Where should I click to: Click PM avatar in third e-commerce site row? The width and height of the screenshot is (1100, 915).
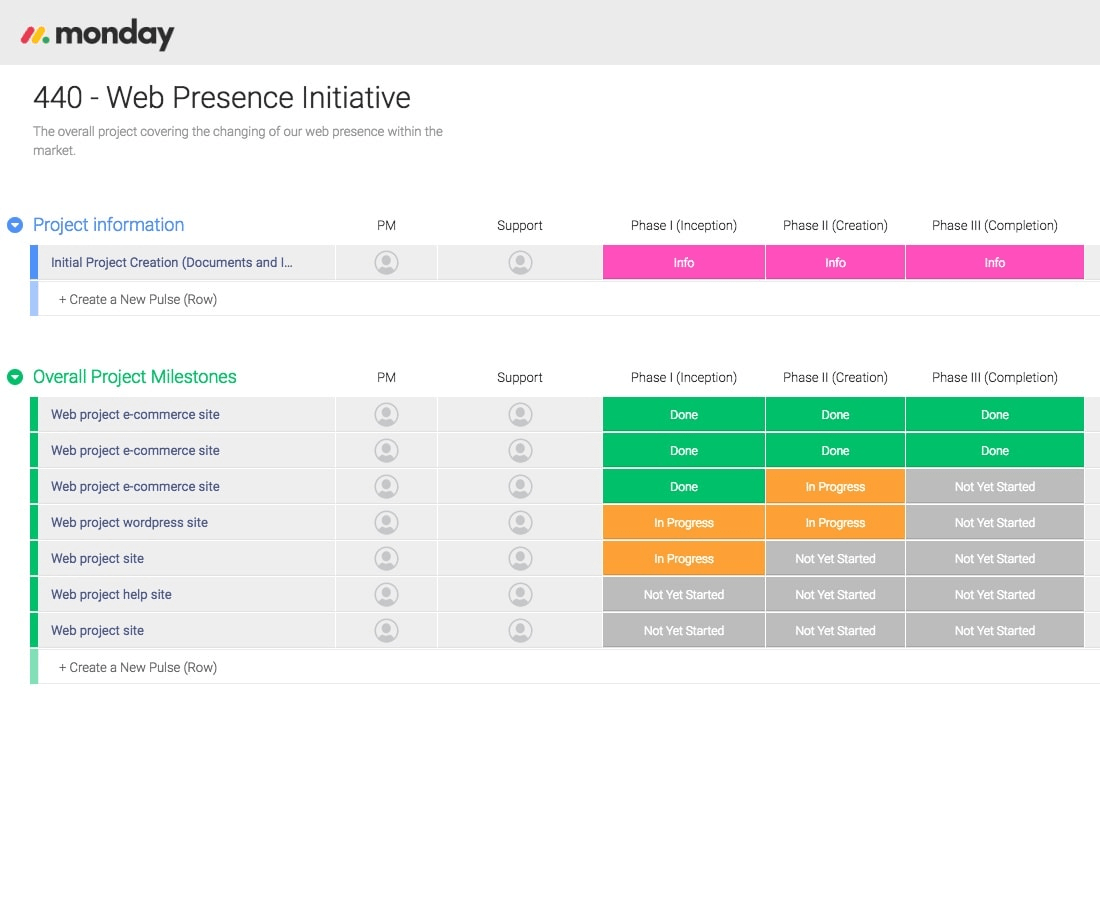386,486
